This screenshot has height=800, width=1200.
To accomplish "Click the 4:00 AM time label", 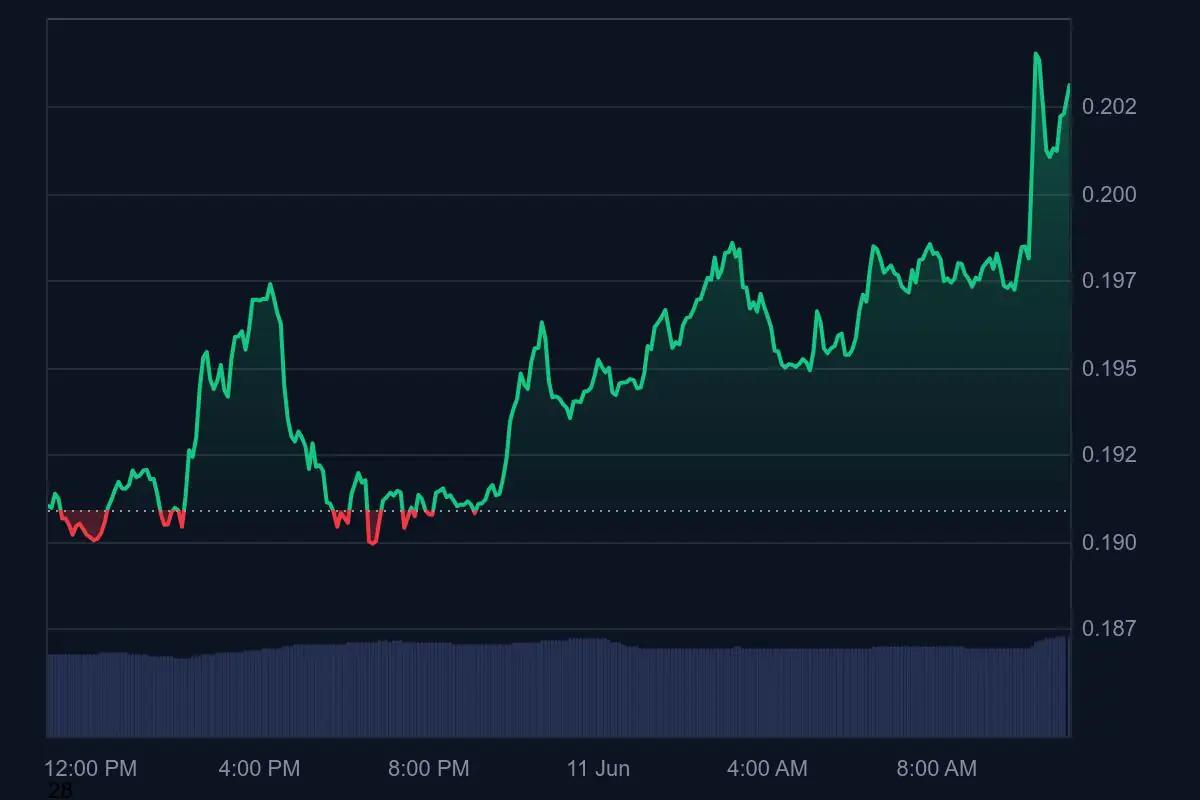I will (x=767, y=769).
